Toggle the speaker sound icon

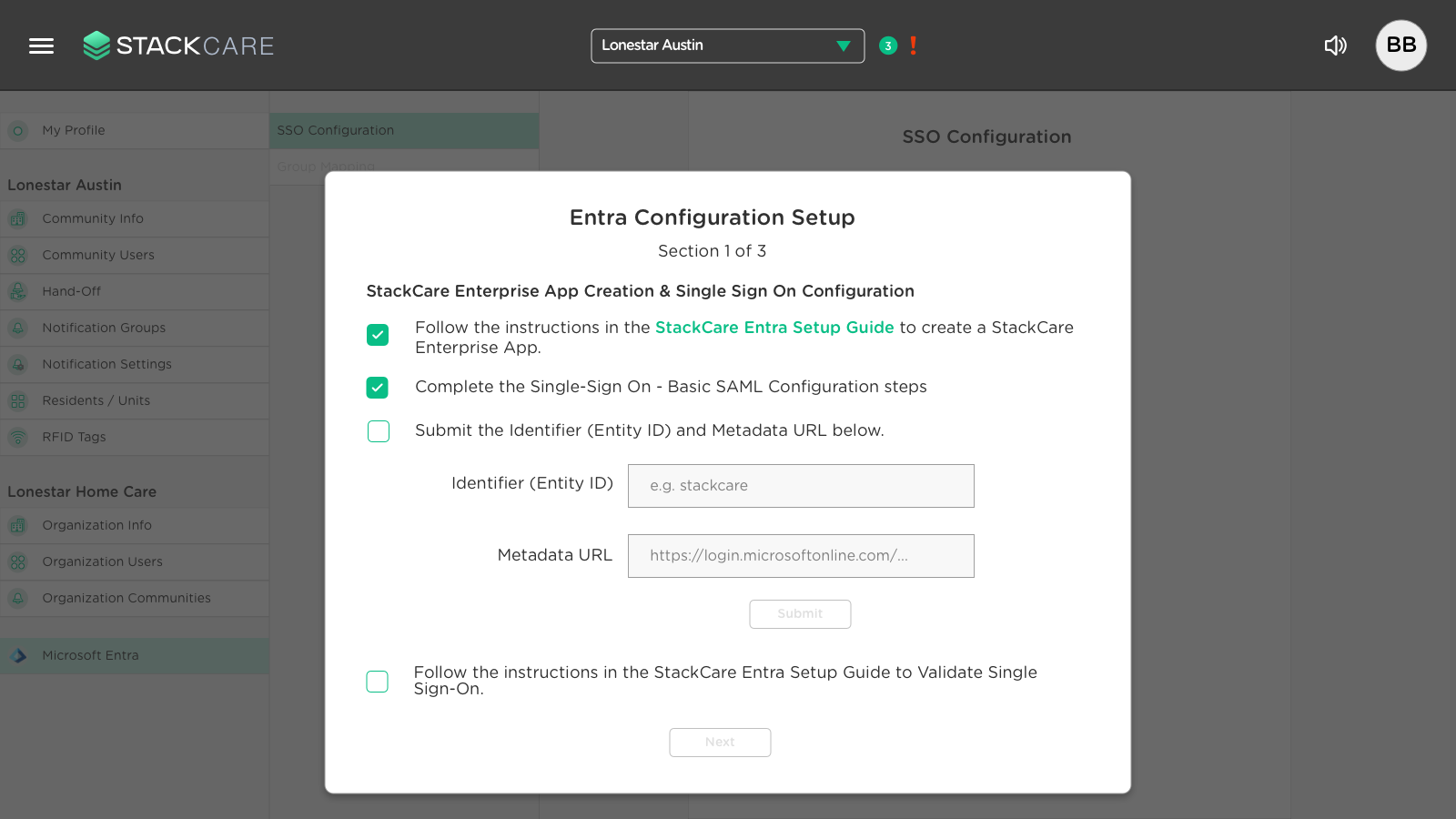point(1335,45)
